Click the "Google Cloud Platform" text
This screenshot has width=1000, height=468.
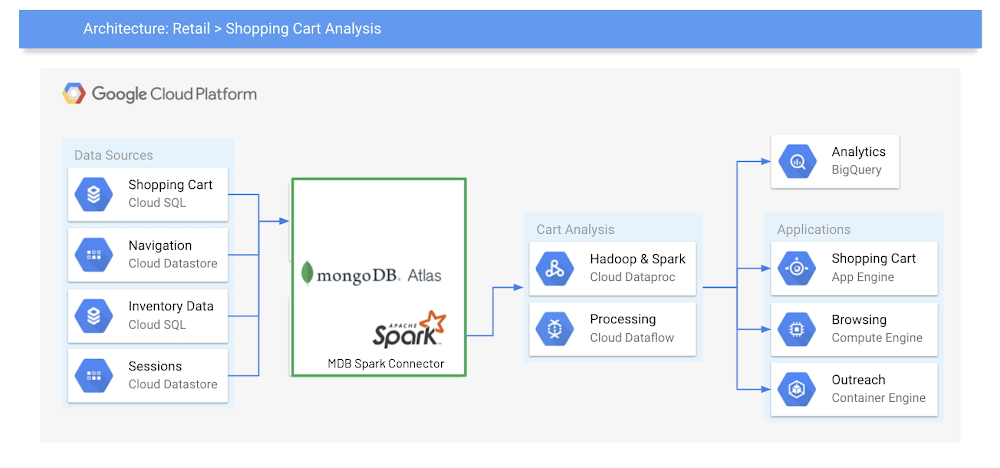click(174, 94)
